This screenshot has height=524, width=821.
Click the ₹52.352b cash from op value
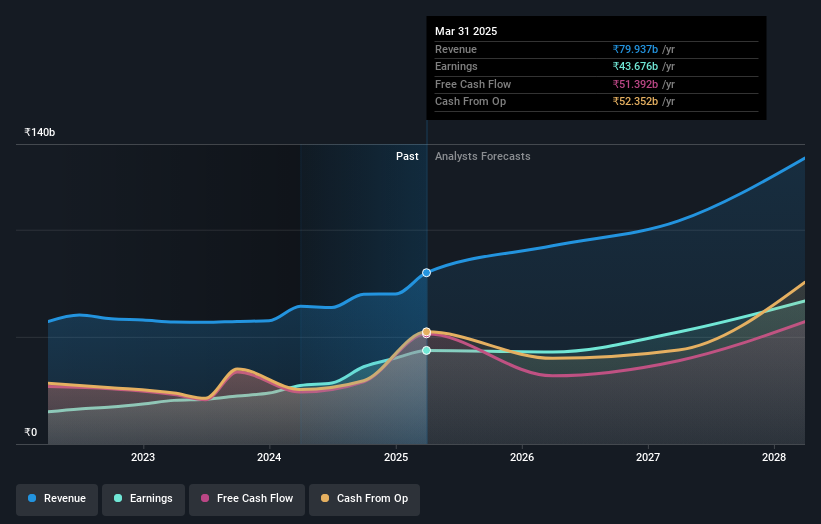click(635, 102)
